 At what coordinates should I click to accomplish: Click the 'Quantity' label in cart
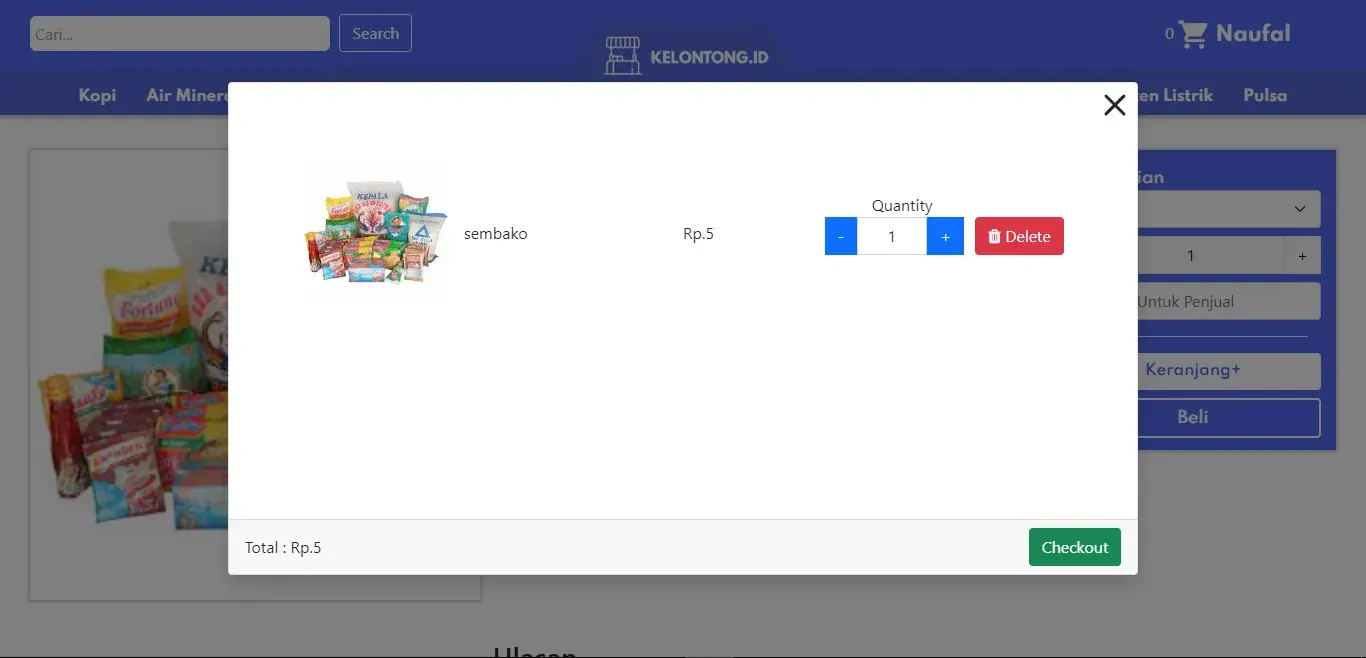[x=902, y=205]
